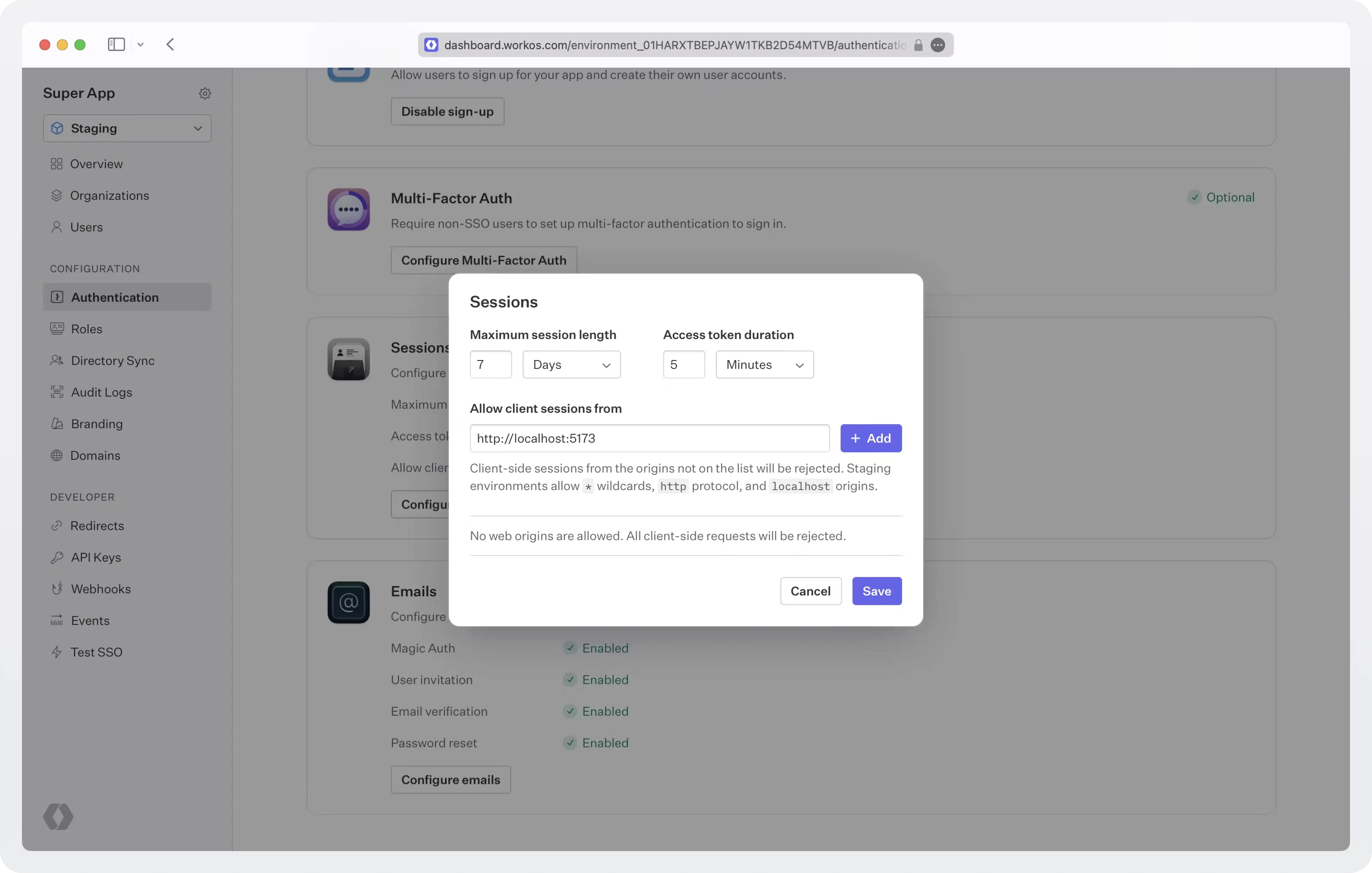Click Configure Multi-Factor Auth button
1372x873 pixels.
coord(484,260)
